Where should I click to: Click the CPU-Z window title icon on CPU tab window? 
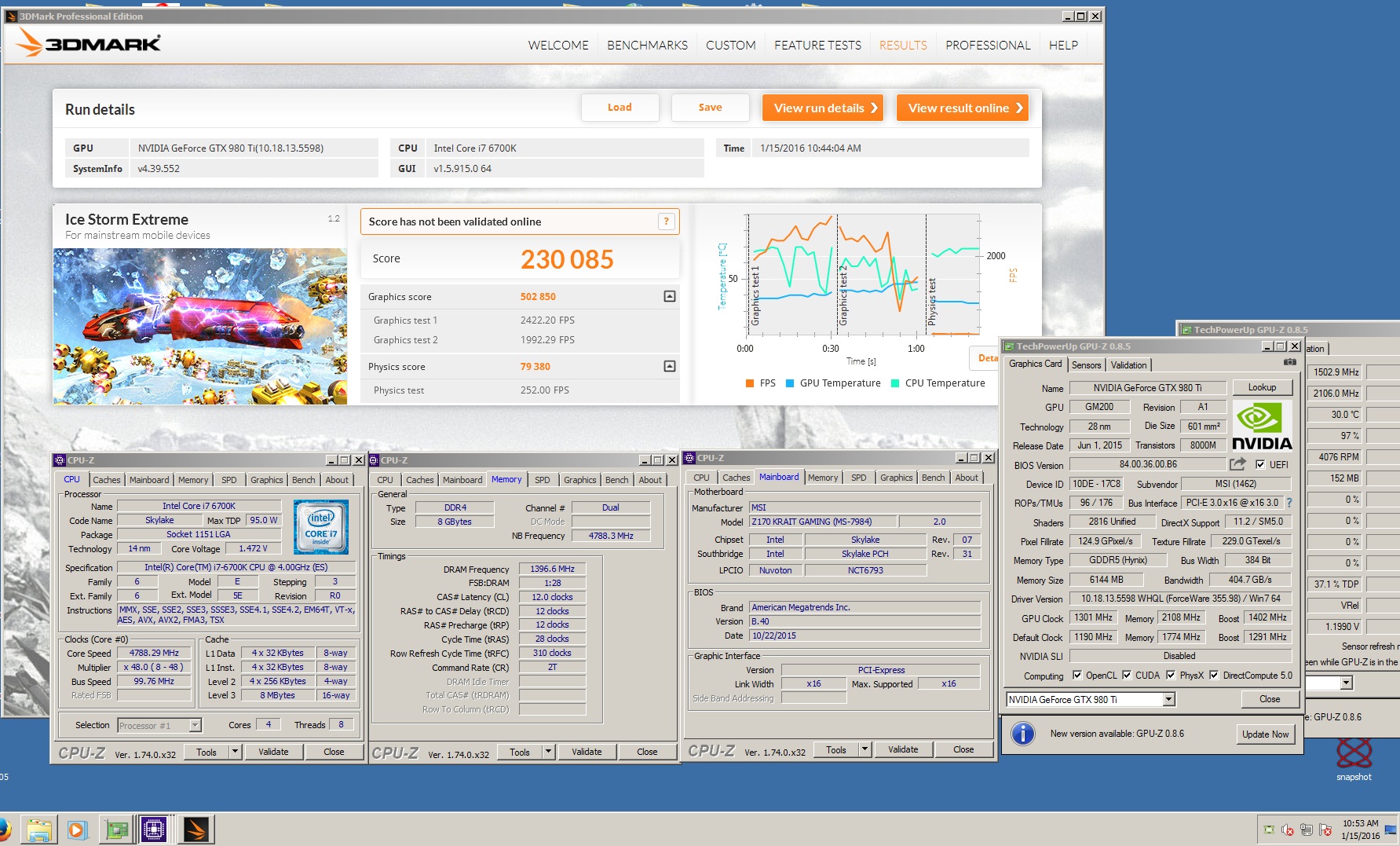(60, 460)
